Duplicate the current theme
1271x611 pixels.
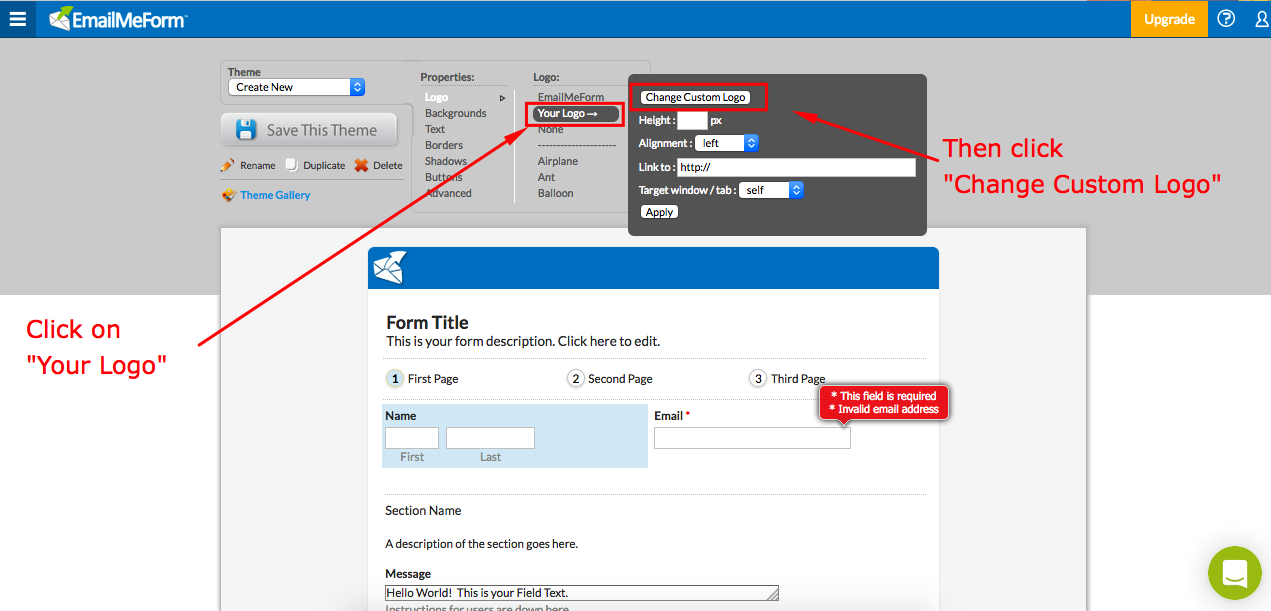(x=324, y=166)
